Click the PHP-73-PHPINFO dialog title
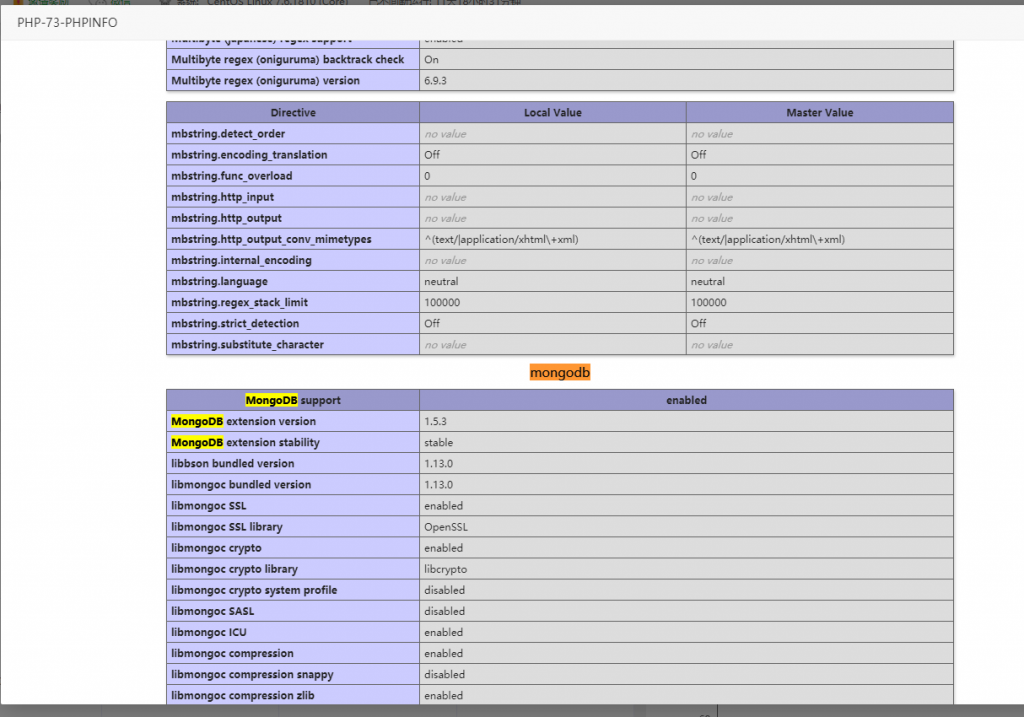The height and width of the screenshot is (717, 1024). click(68, 22)
